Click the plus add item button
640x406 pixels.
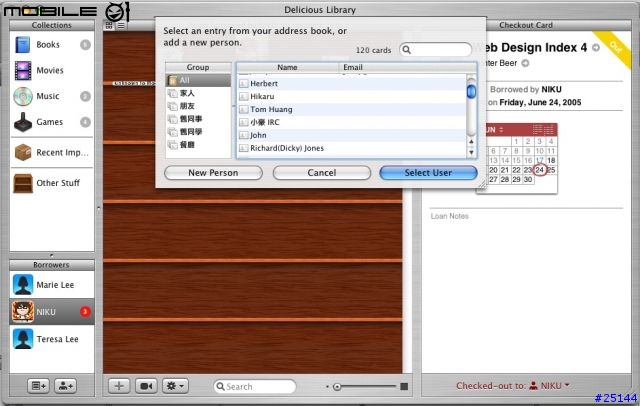point(119,386)
